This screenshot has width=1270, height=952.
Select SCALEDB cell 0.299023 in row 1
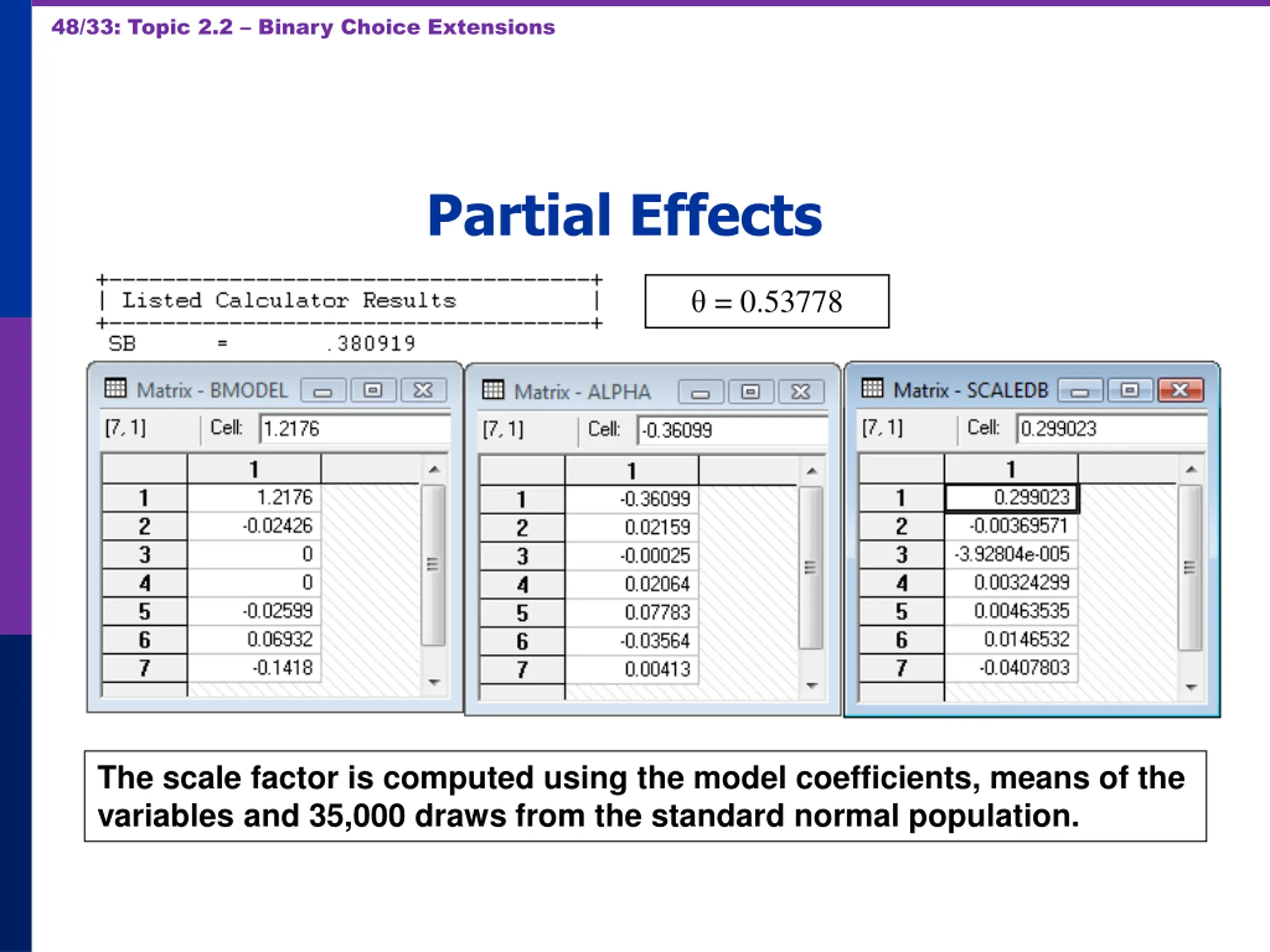tap(1011, 497)
